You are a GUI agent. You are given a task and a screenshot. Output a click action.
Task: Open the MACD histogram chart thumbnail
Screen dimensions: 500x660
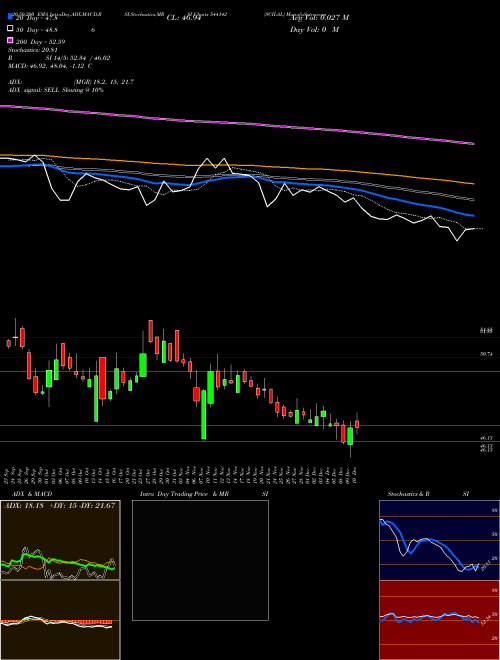[60, 620]
